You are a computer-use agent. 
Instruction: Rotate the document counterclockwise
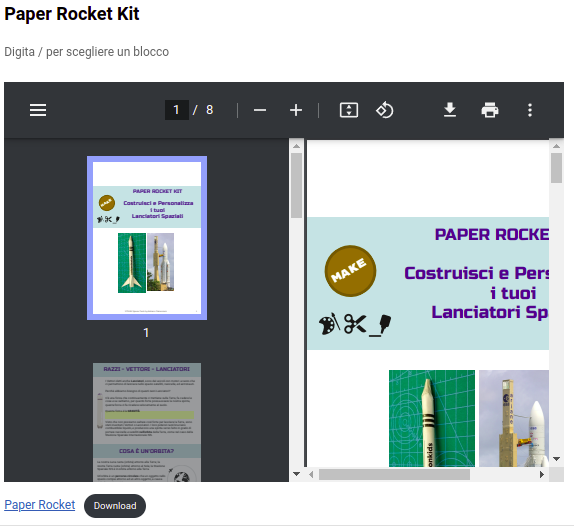click(x=385, y=110)
